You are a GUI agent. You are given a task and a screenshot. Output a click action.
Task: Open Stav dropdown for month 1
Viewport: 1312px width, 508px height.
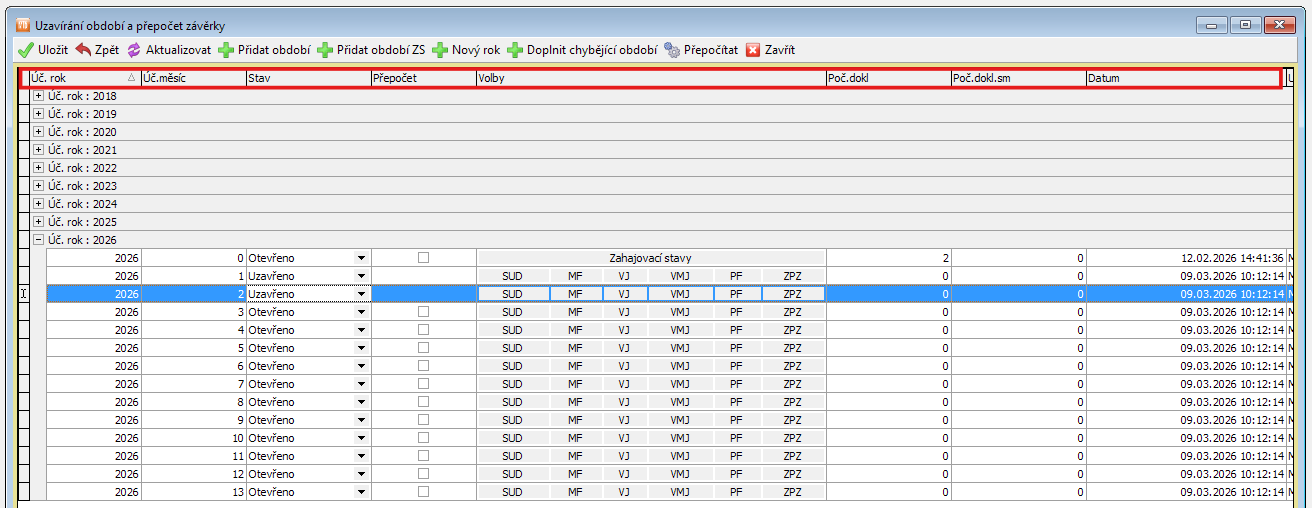pyautogui.click(x=361, y=276)
